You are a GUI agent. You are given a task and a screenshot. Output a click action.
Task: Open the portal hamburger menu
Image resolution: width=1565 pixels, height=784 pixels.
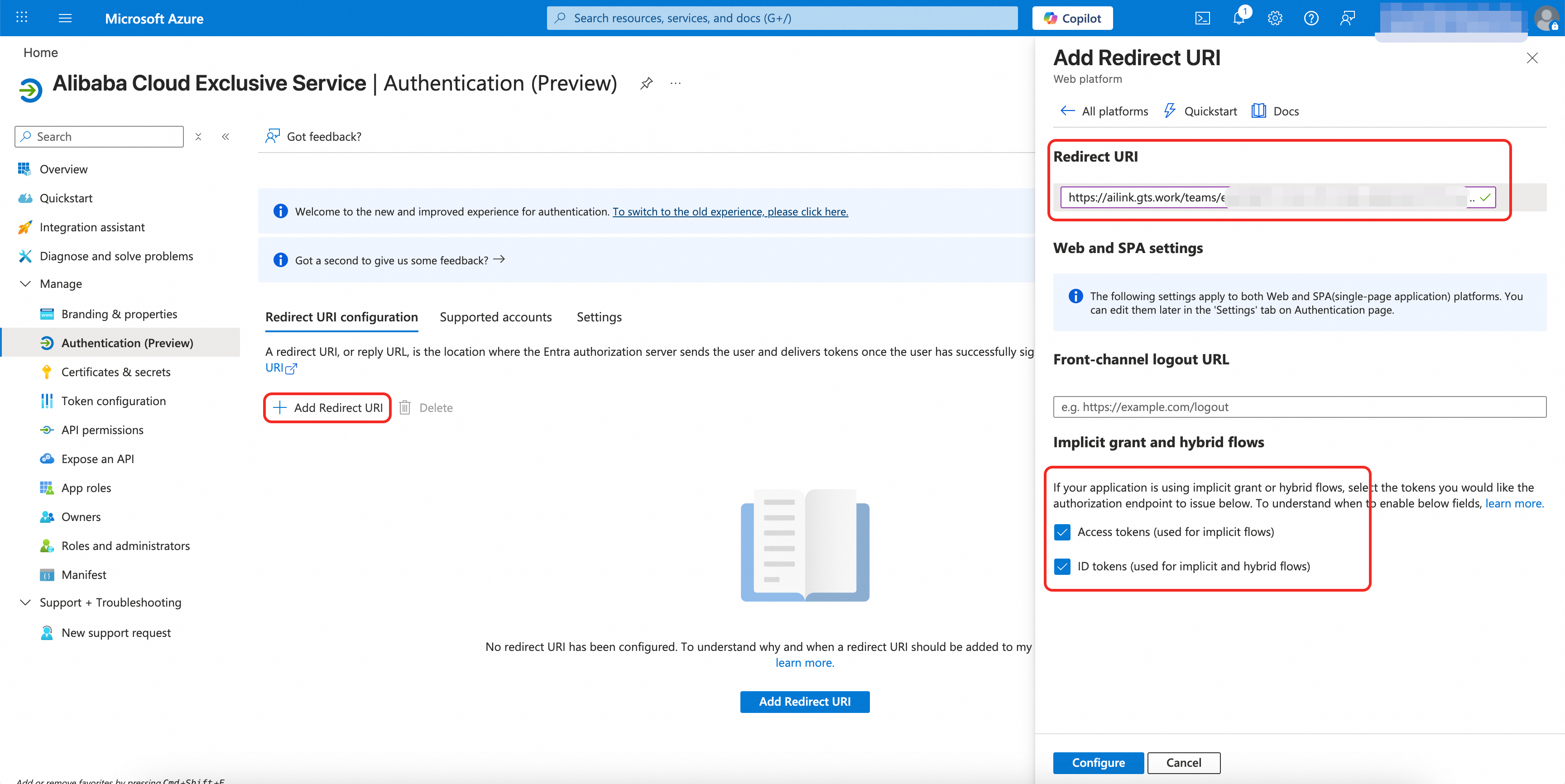65,18
